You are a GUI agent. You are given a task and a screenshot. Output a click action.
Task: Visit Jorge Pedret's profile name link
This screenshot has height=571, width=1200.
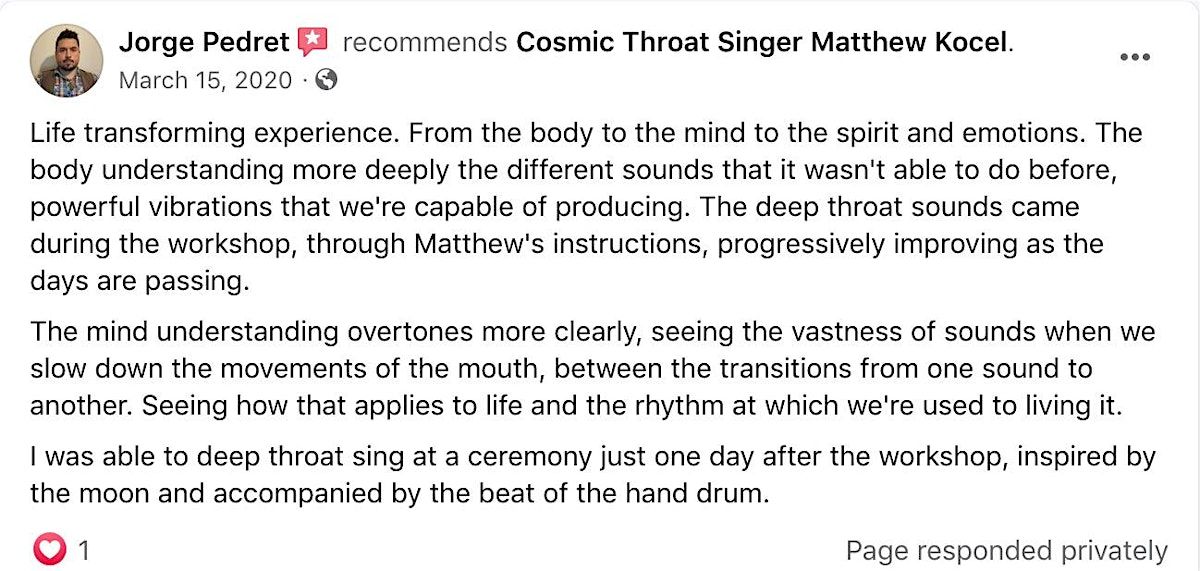[x=205, y=43]
